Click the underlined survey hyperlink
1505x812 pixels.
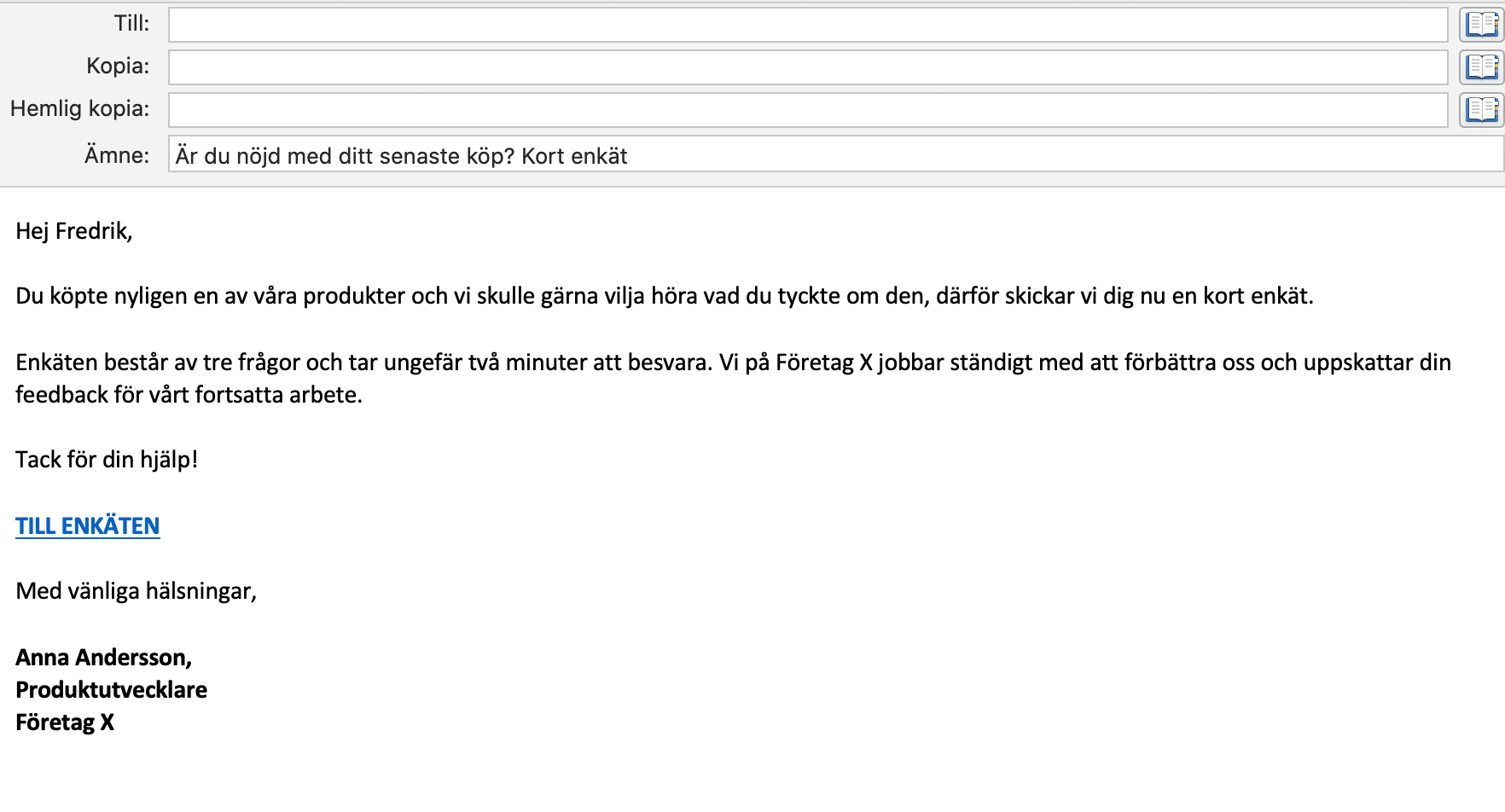86,525
